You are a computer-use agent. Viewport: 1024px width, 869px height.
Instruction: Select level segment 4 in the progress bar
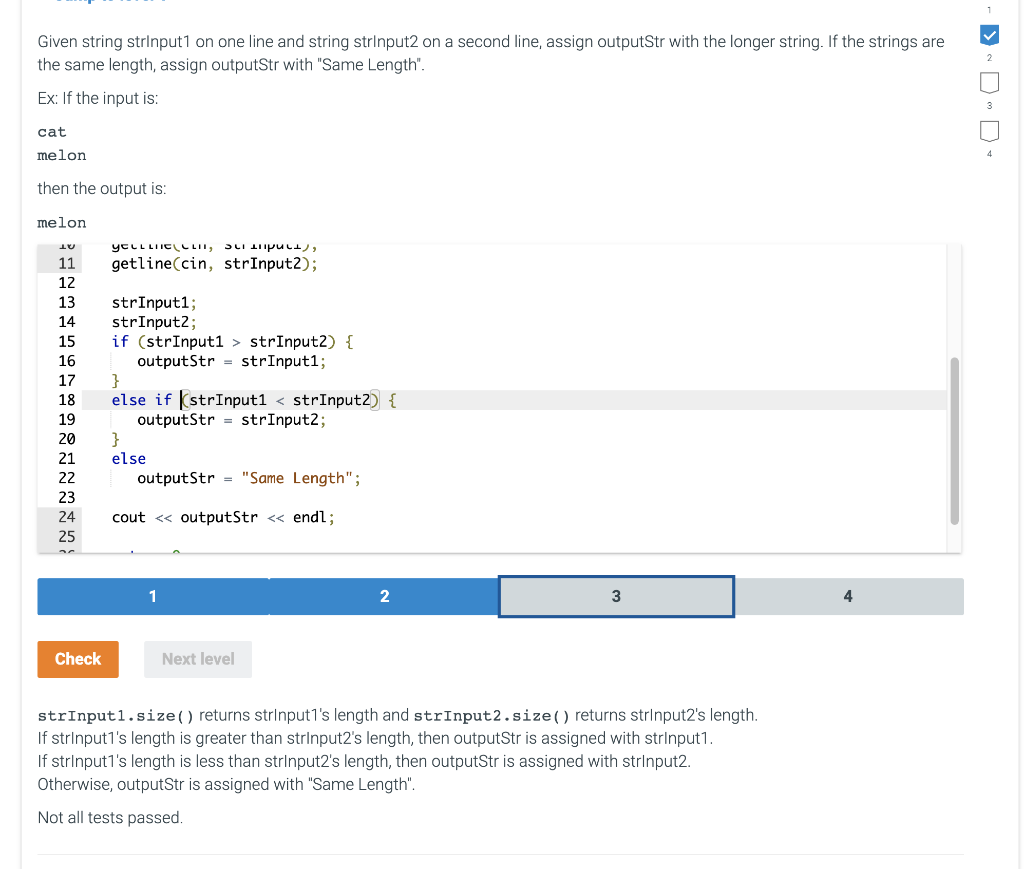[x=847, y=596]
